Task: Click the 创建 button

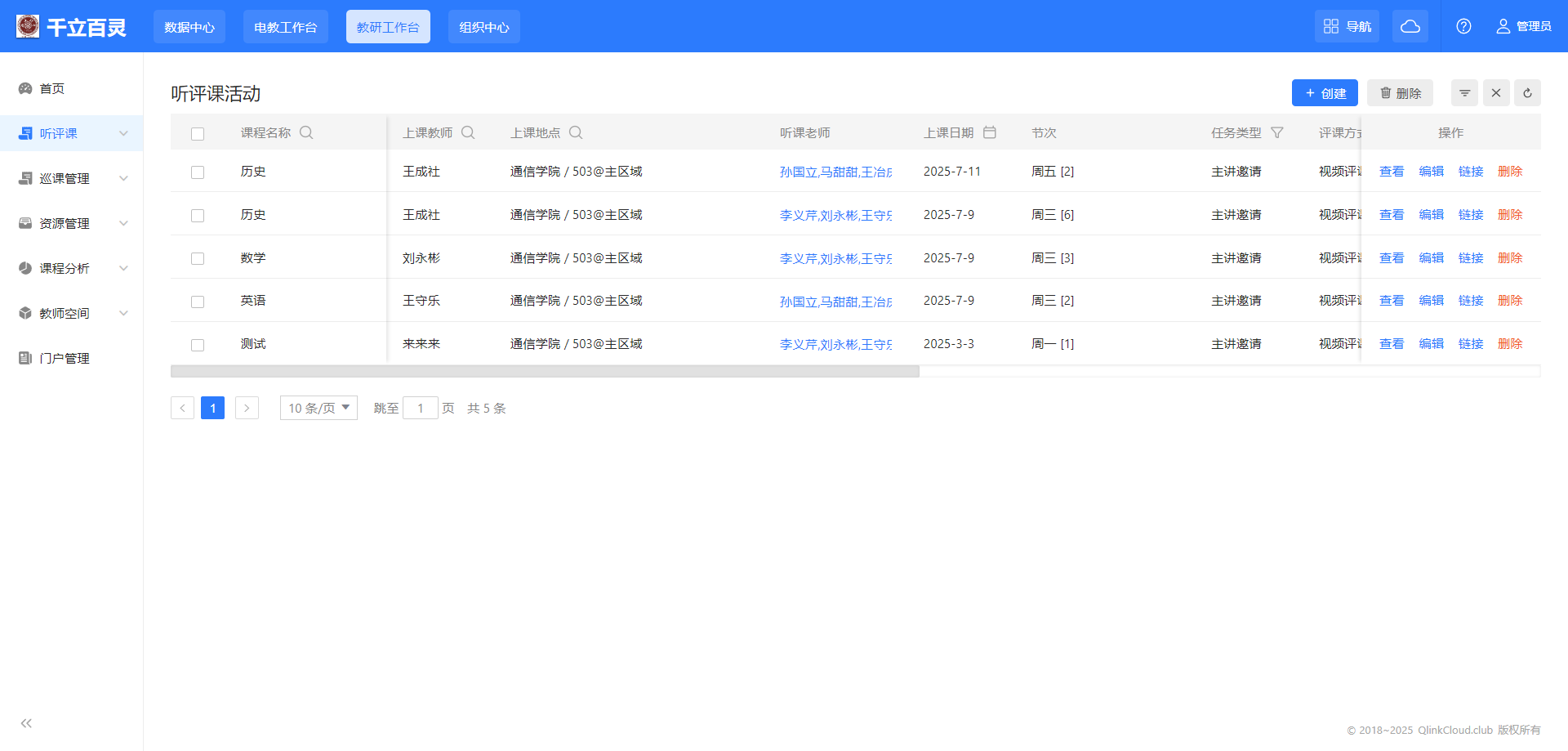Action: point(1325,93)
